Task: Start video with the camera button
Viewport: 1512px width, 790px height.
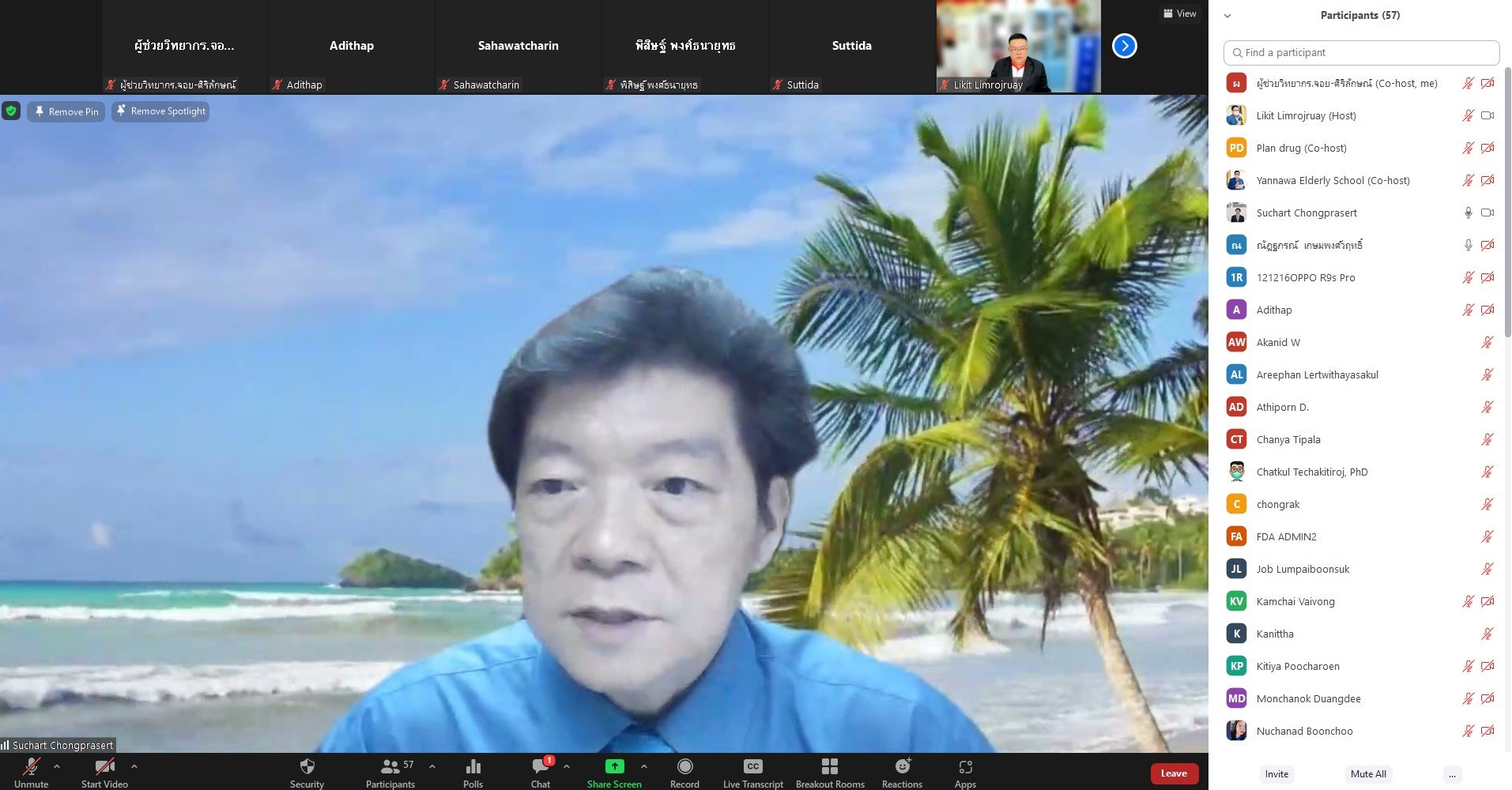Action: [x=104, y=771]
